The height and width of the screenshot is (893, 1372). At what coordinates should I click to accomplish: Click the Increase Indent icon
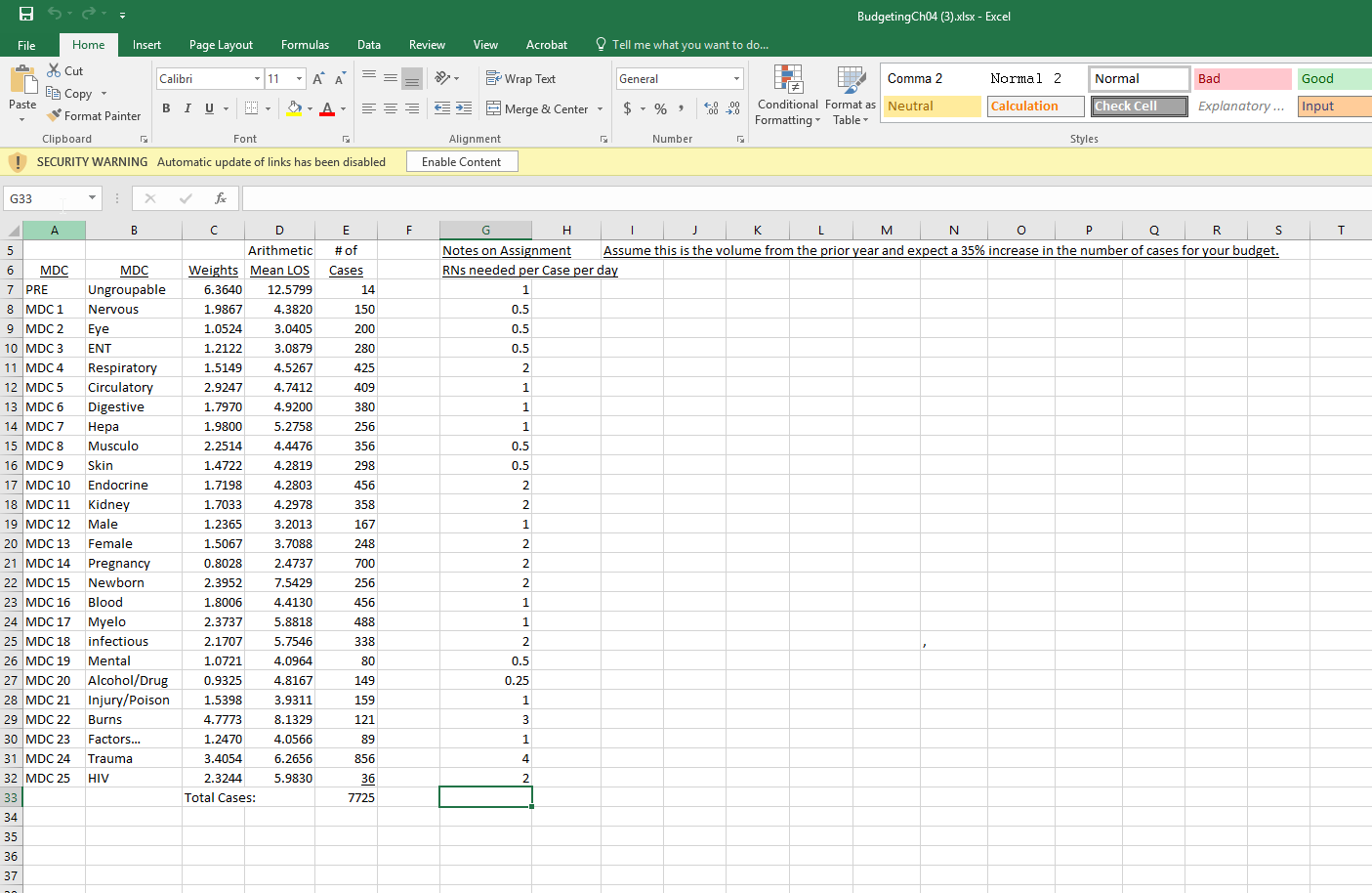[464, 108]
